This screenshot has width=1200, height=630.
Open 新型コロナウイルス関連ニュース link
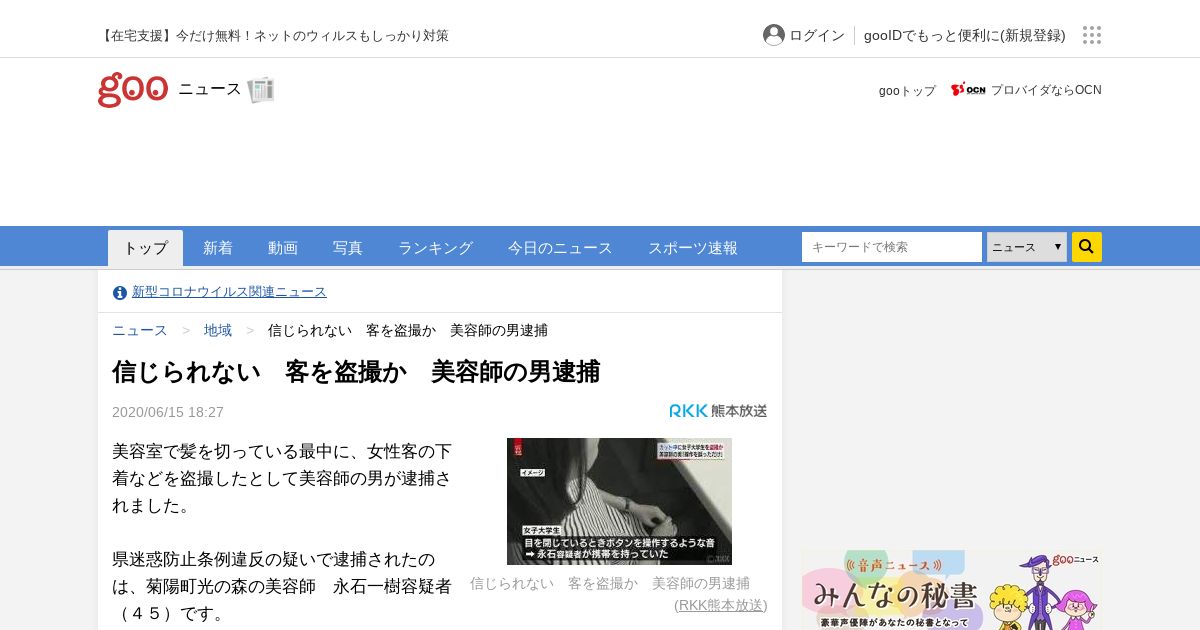click(x=229, y=292)
